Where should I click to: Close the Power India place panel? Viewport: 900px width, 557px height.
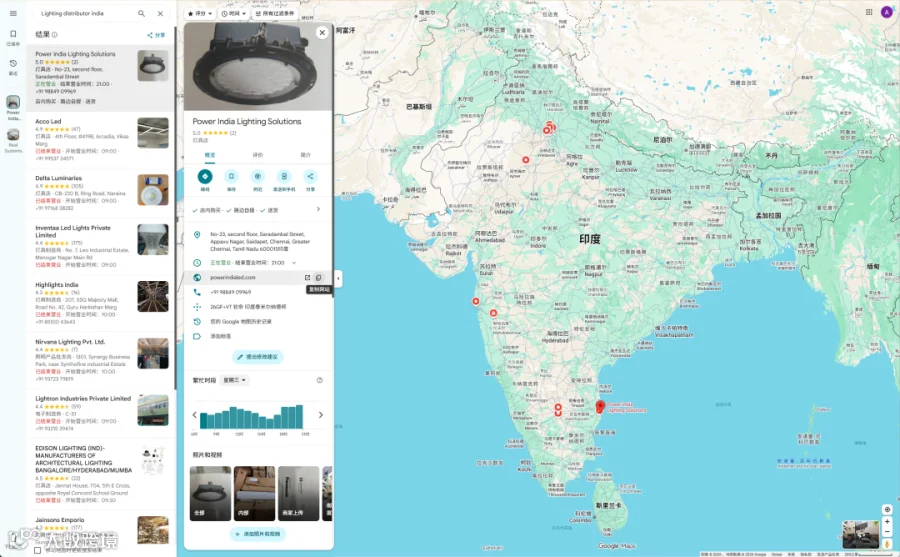pyautogui.click(x=322, y=33)
